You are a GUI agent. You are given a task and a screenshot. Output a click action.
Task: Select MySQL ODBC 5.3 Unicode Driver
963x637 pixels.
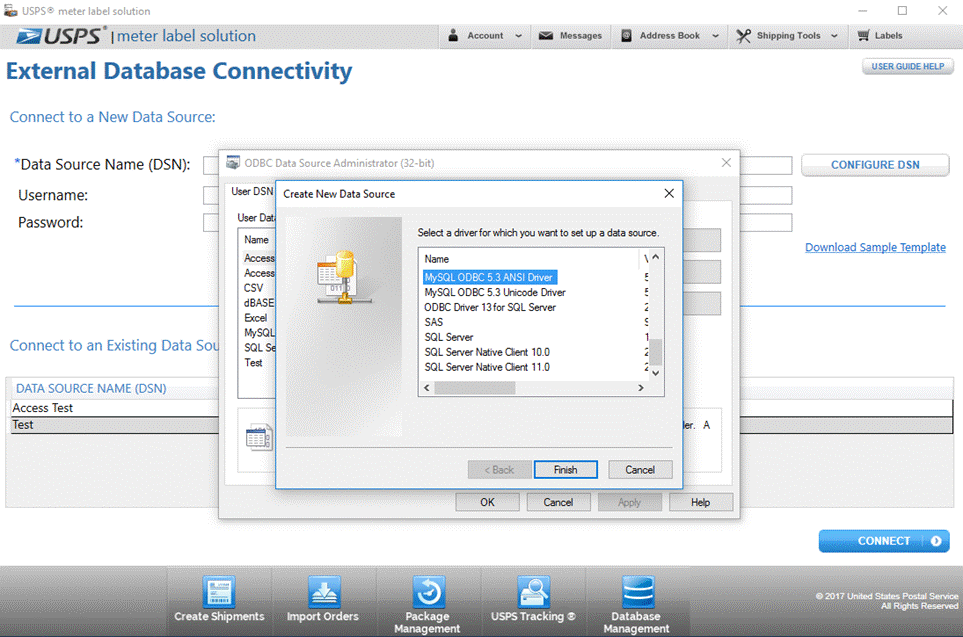point(495,292)
